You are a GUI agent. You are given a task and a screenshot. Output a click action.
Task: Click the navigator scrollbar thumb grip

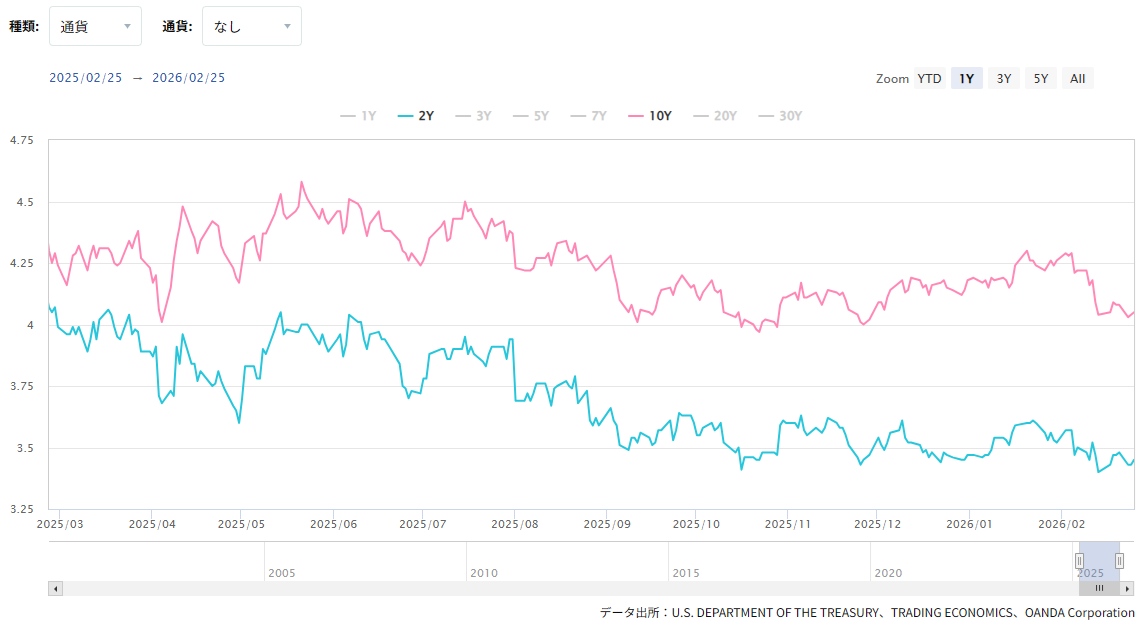pos(1099,589)
